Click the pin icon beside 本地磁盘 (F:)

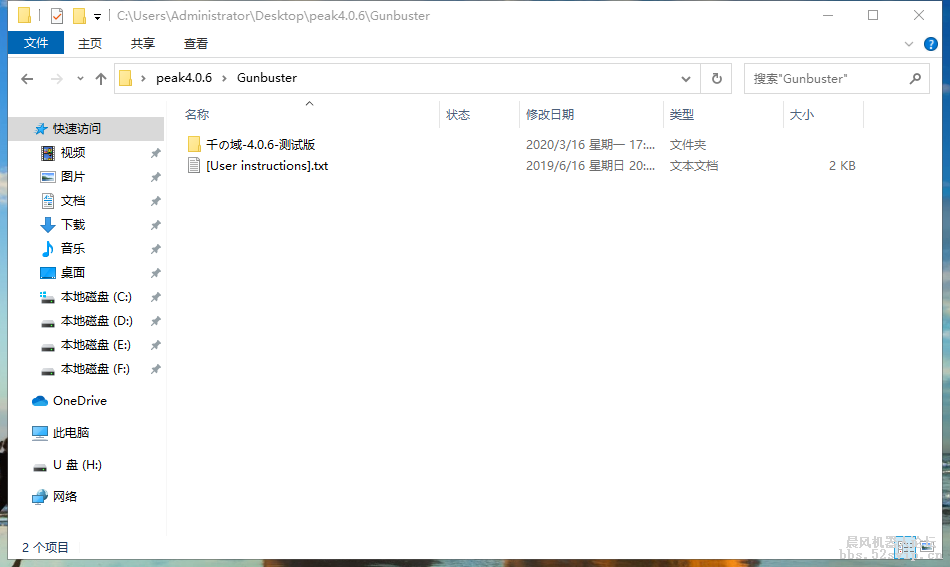156,369
